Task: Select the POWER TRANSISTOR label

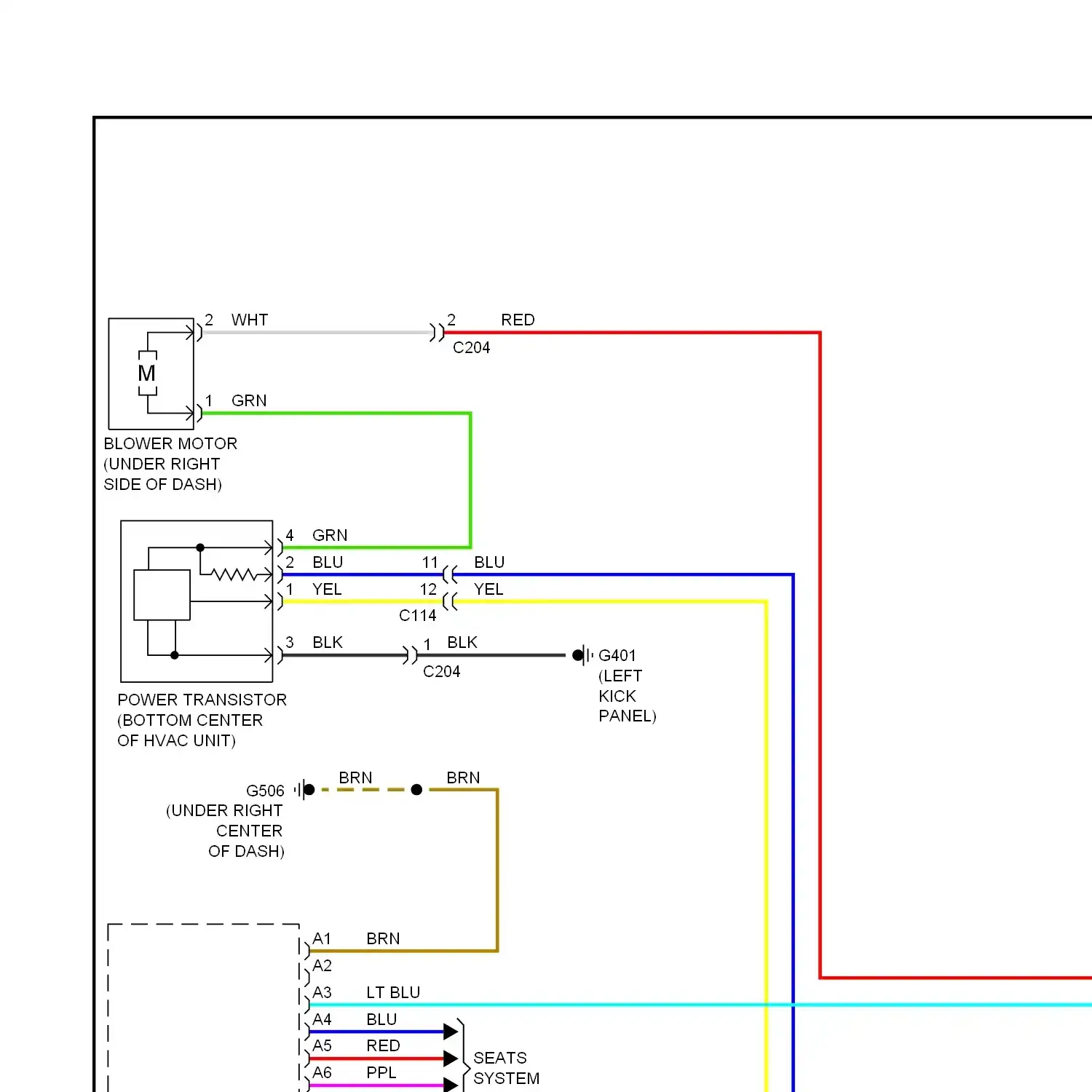Action: [202, 700]
